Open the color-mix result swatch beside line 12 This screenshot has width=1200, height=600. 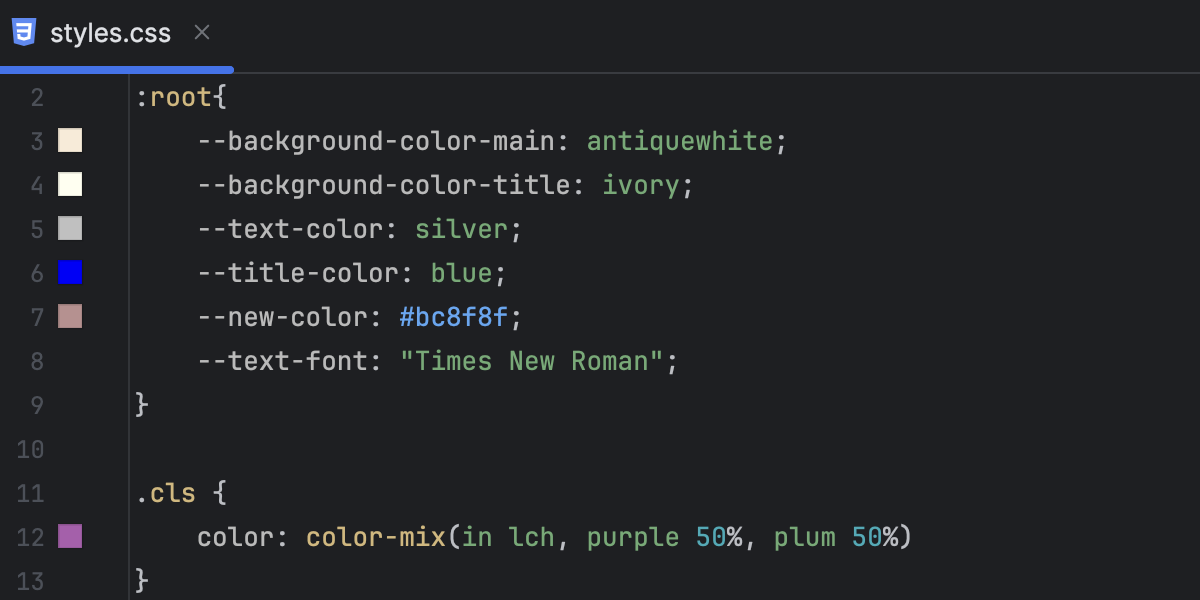(x=70, y=537)
